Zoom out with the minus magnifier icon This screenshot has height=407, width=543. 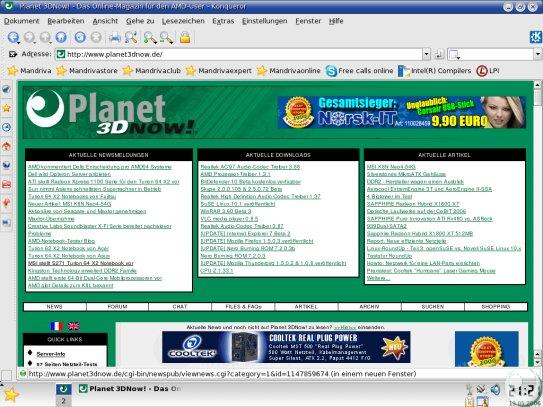tap(166, 37)
